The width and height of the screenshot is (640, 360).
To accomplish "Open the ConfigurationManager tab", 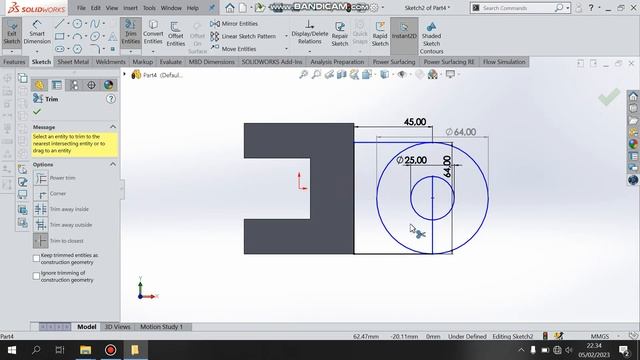I will click(74, 85).
